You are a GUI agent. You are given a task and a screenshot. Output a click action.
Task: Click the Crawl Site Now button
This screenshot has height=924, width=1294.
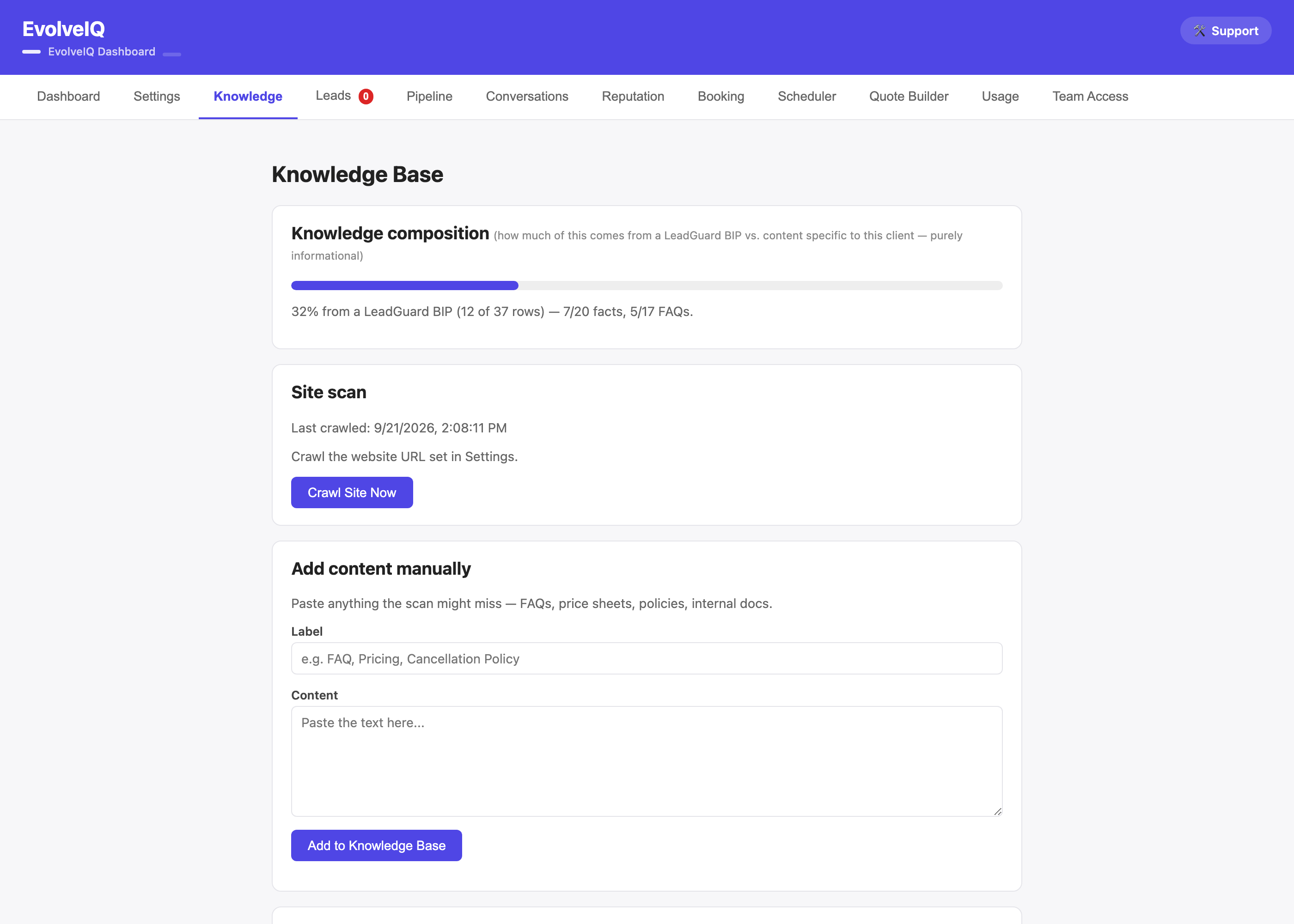[352, 493]
